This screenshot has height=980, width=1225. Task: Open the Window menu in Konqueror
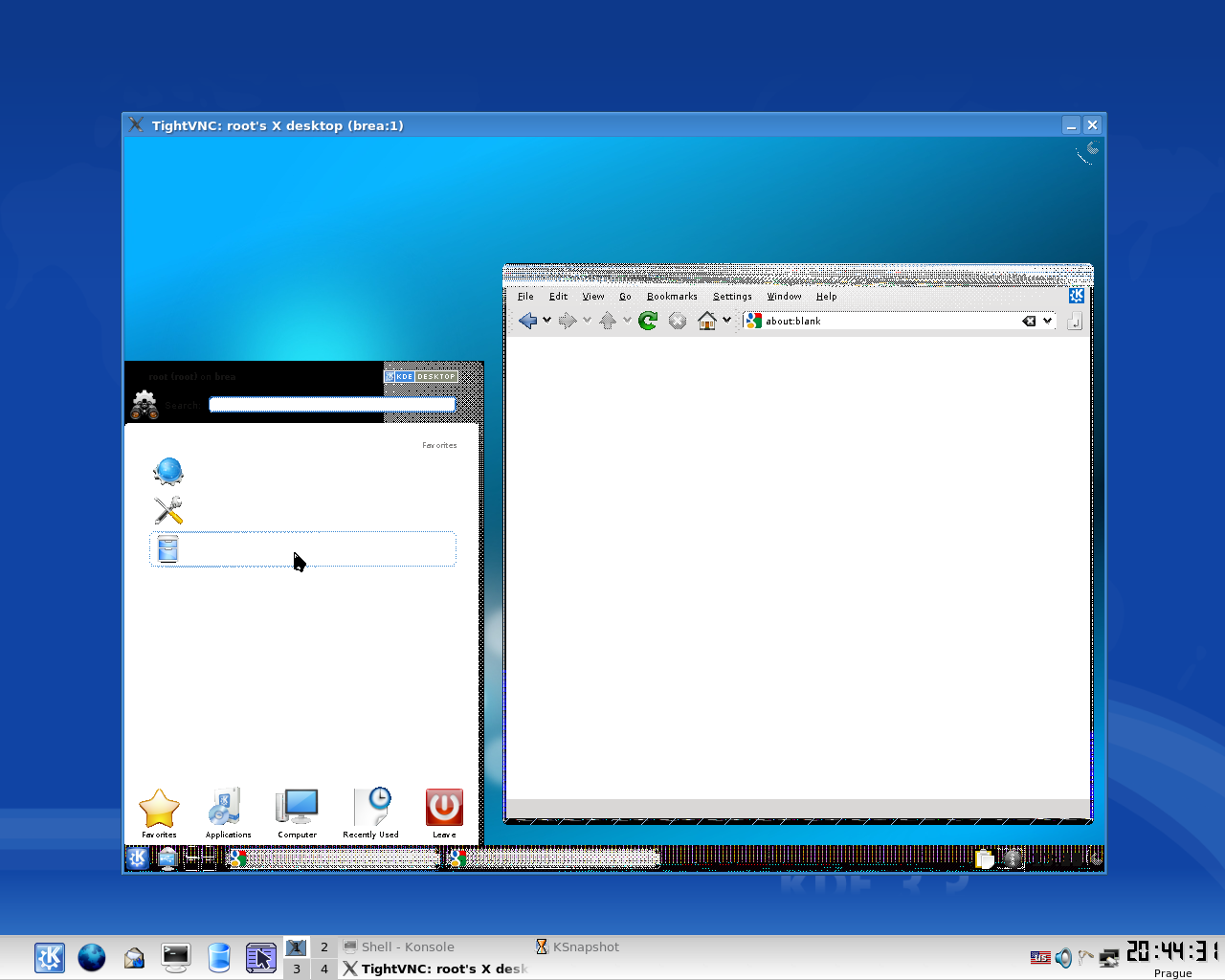(x=784, y=297)
